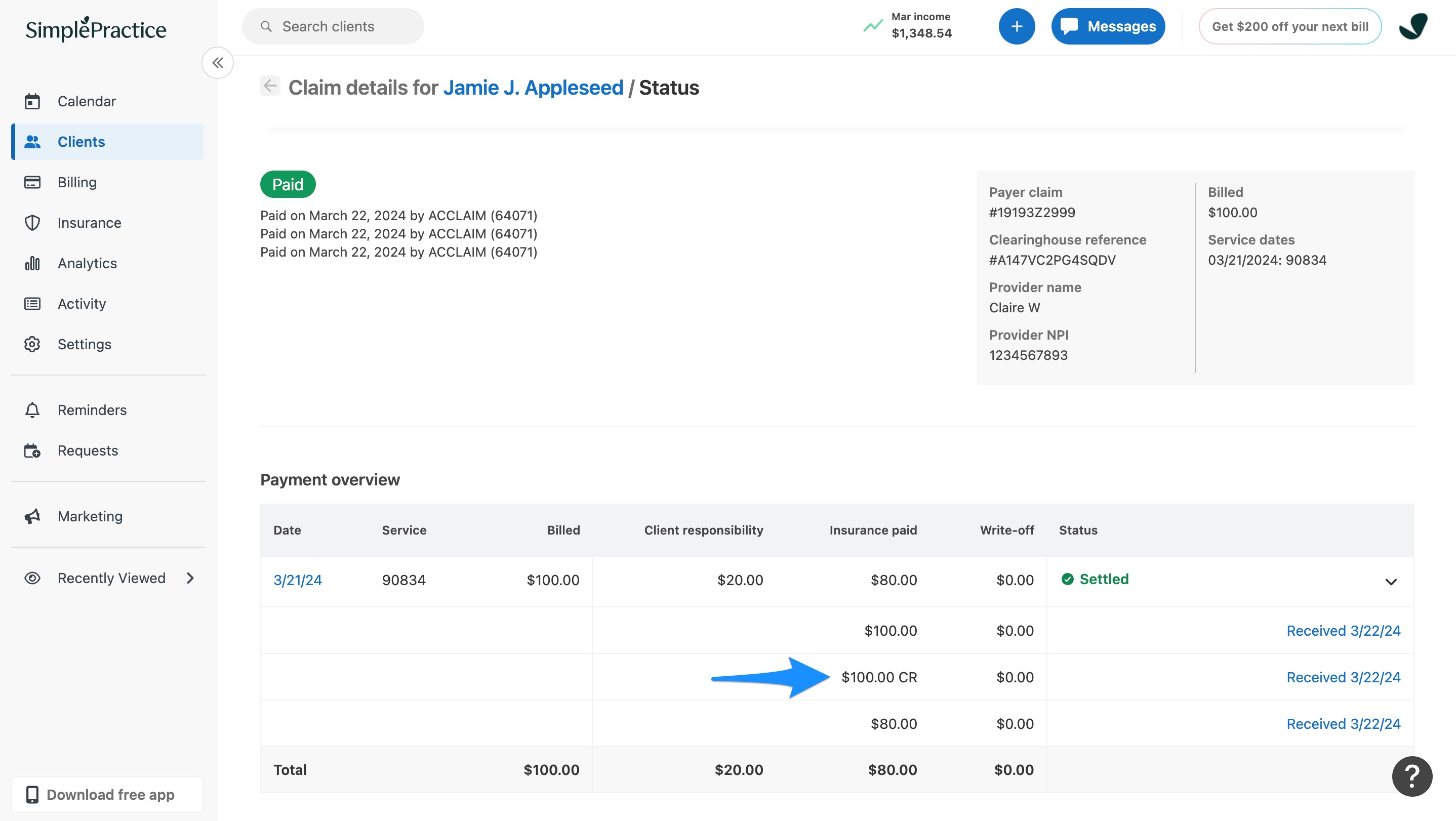Open Reminders in the sidebar
This screenshot has width=1456, height=821.
(x=107, y=410)
